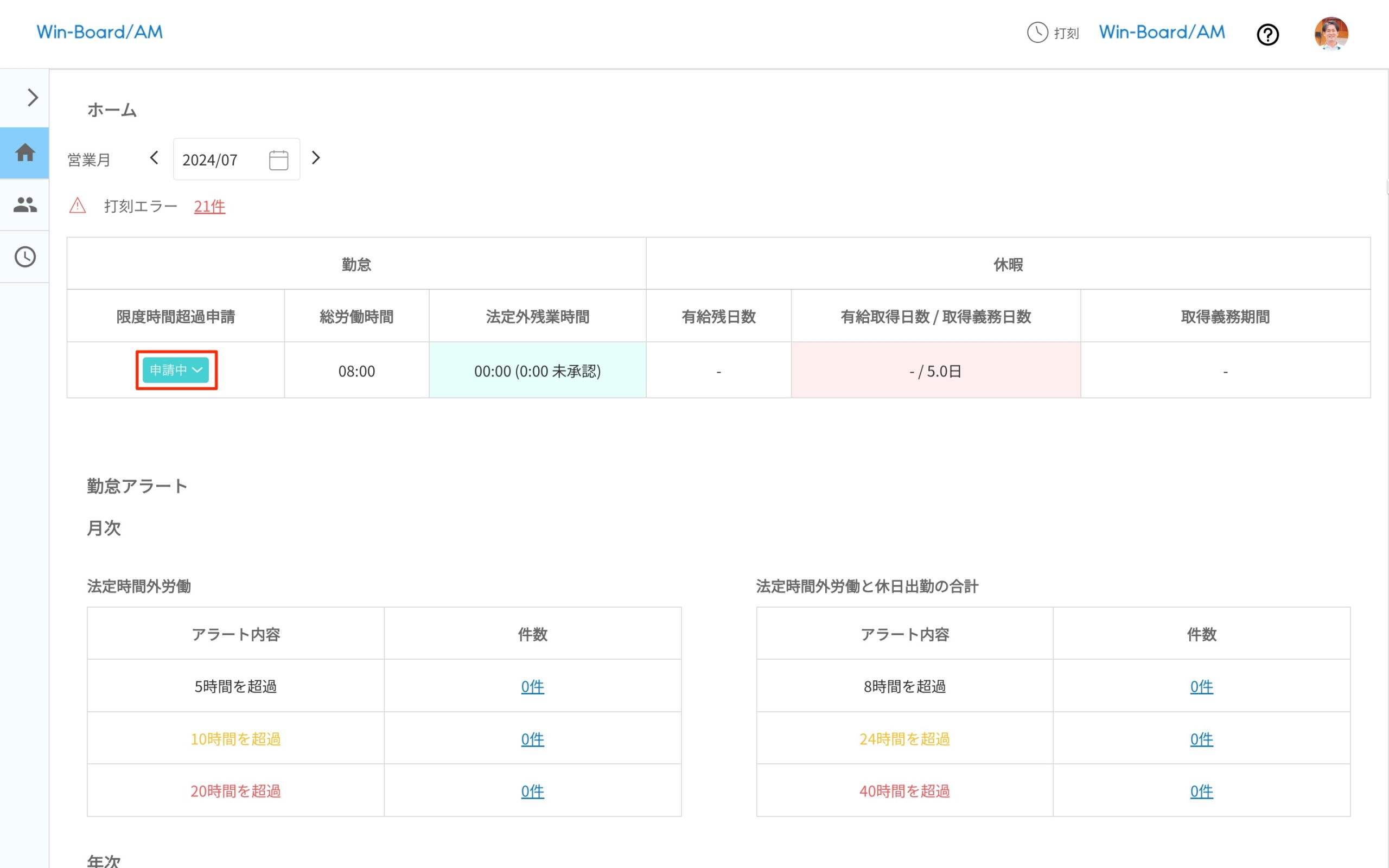Open the calendar picker icon
Screen dimensions: 1389x868
tap(278, 159)
